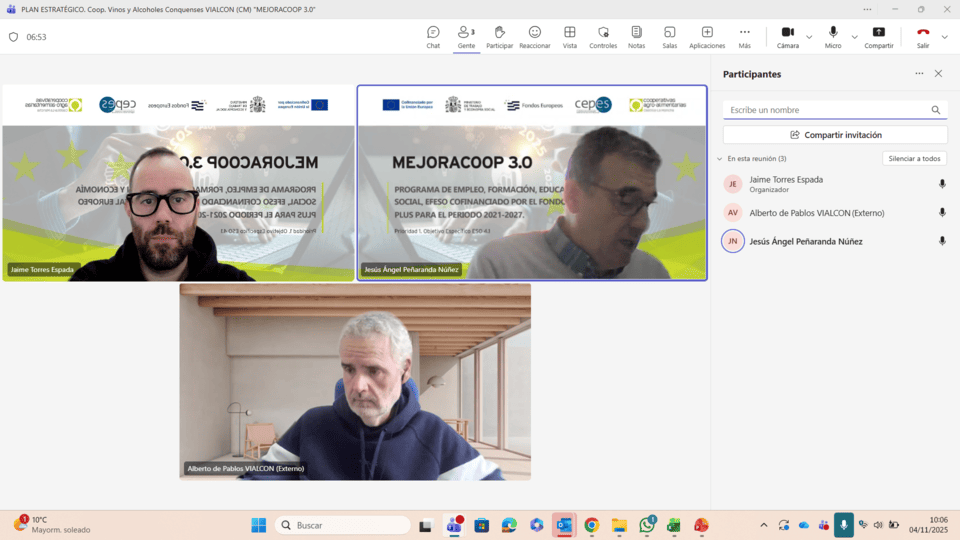Click the Participar raise hand icon
This screenshot has width=960, height=540.
pos(499,37)
